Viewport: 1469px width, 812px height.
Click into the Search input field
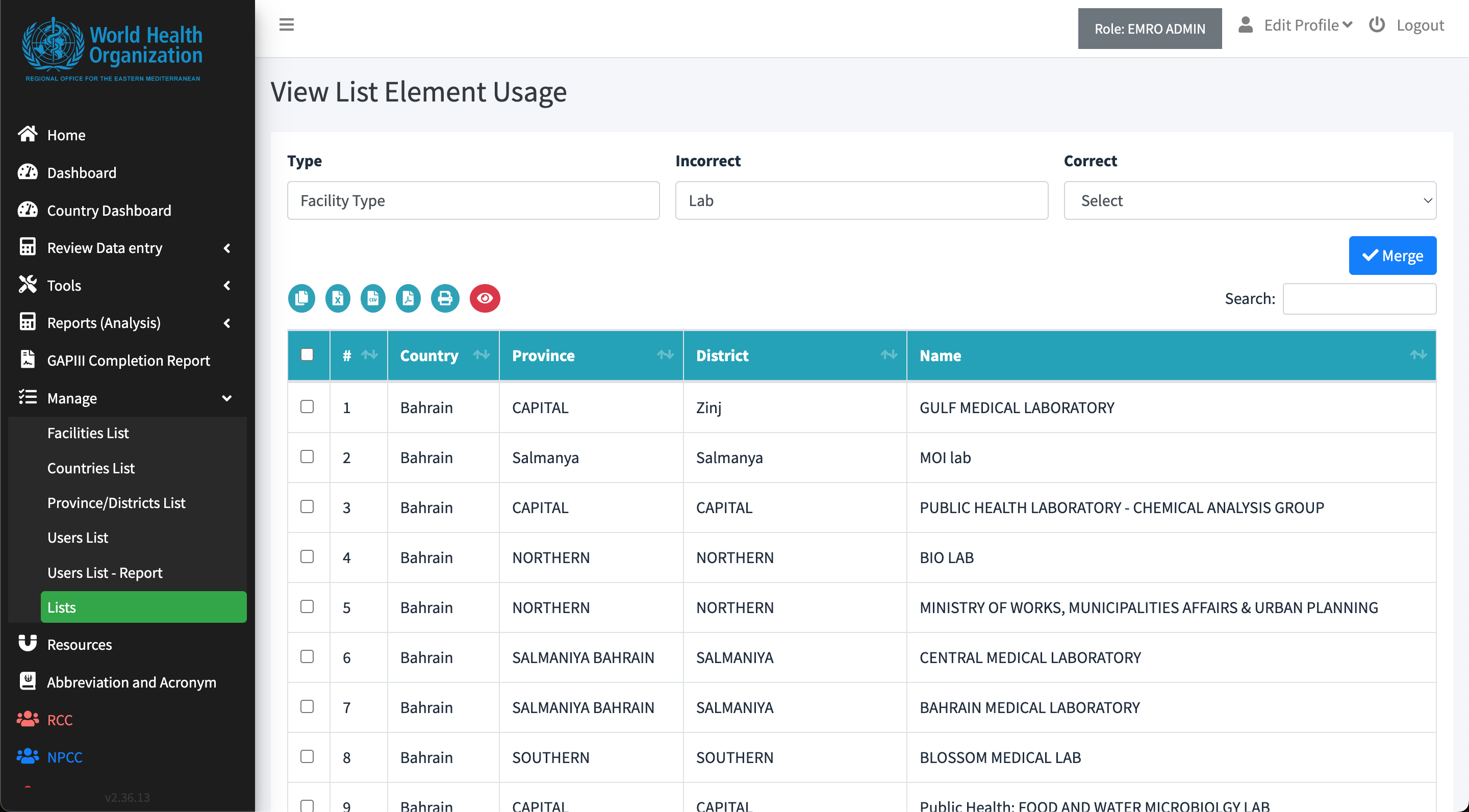click(1359, 299)
